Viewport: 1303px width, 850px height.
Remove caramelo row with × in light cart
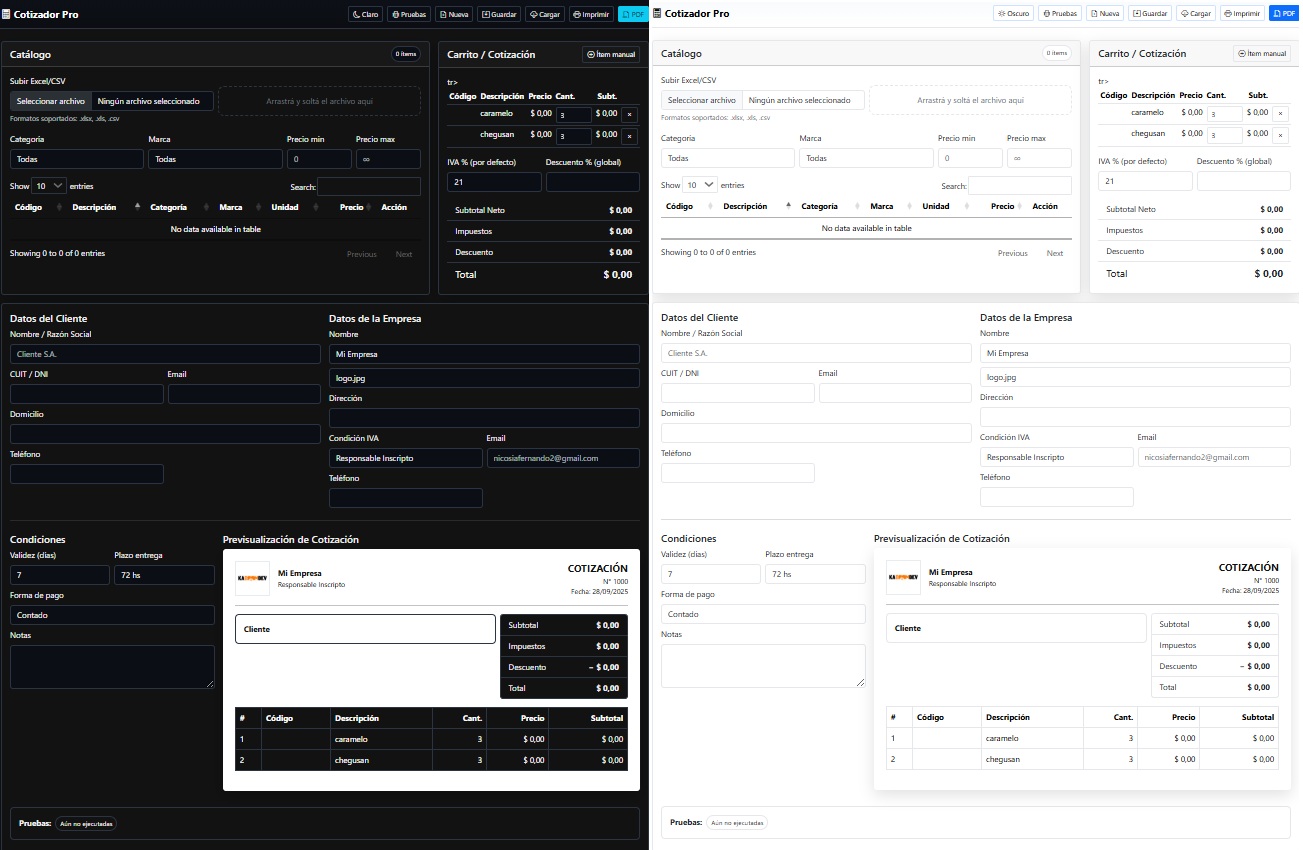coord(1281,113)
